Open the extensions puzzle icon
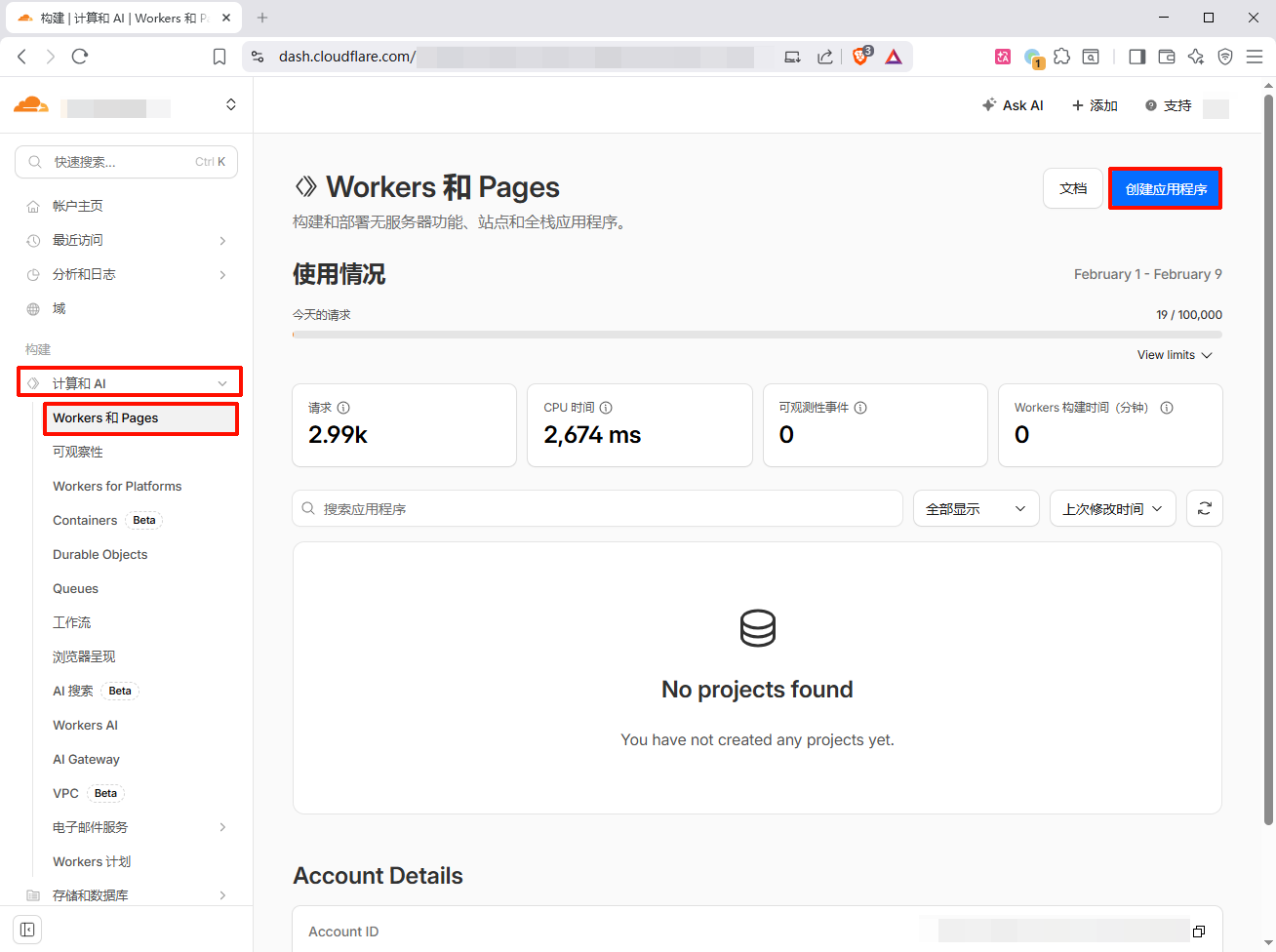The width and height of the screenshot is (1276, 952). [x=1061, y=57]
